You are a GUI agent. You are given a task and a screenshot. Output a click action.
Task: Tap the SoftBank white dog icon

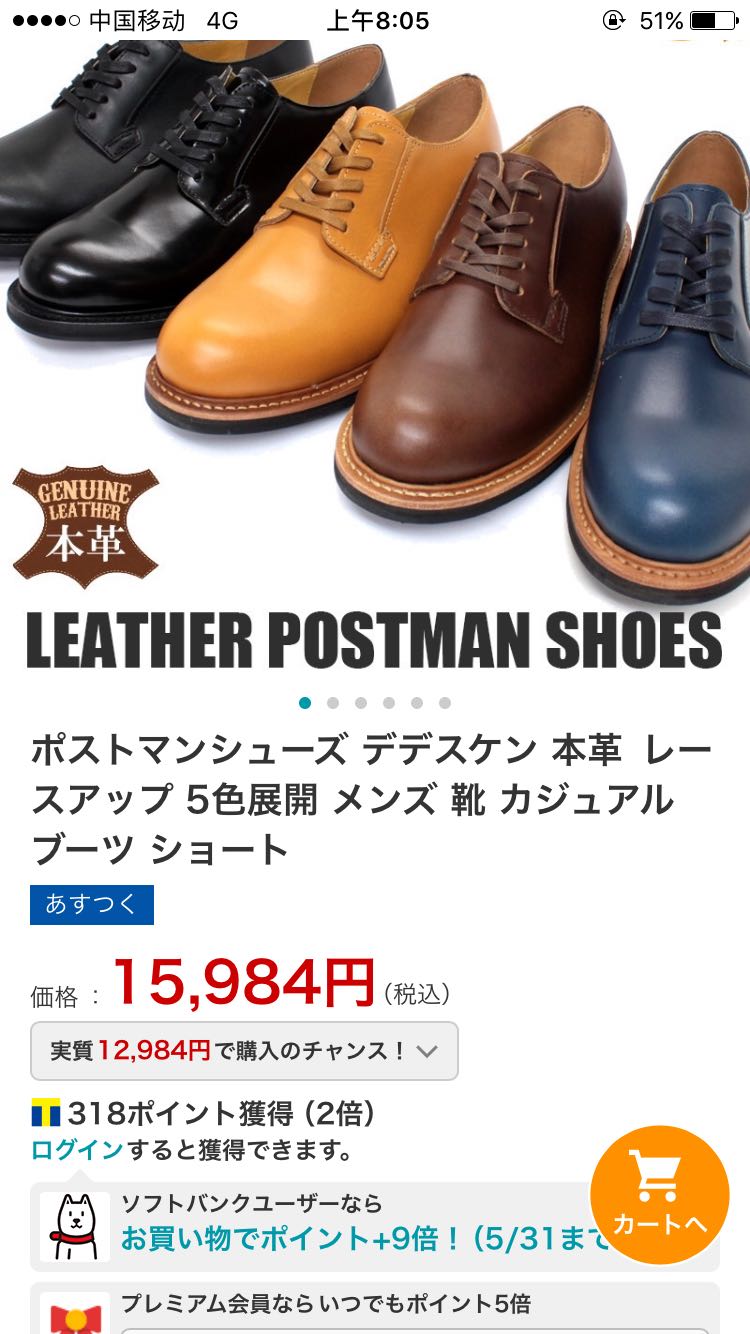[75, 1226]
